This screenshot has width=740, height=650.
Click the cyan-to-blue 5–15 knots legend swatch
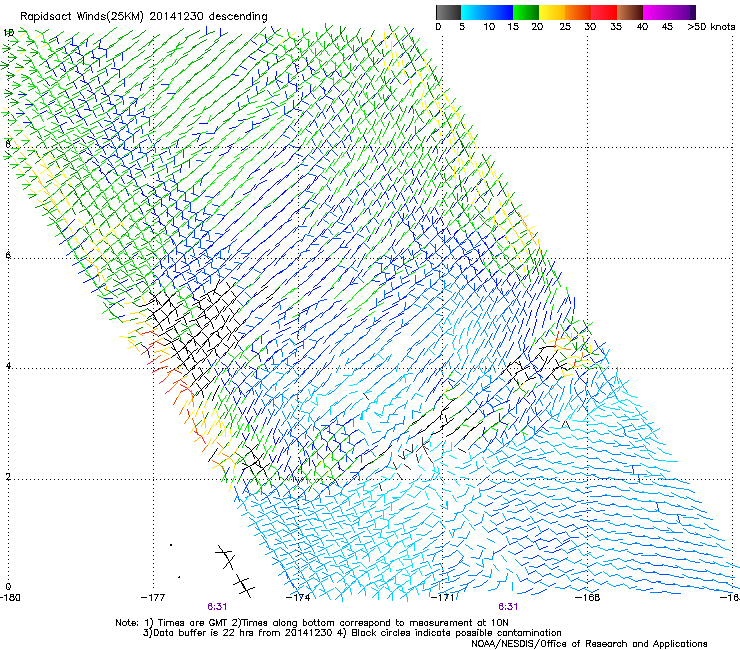pyautogui.click(x=487, y=12)
